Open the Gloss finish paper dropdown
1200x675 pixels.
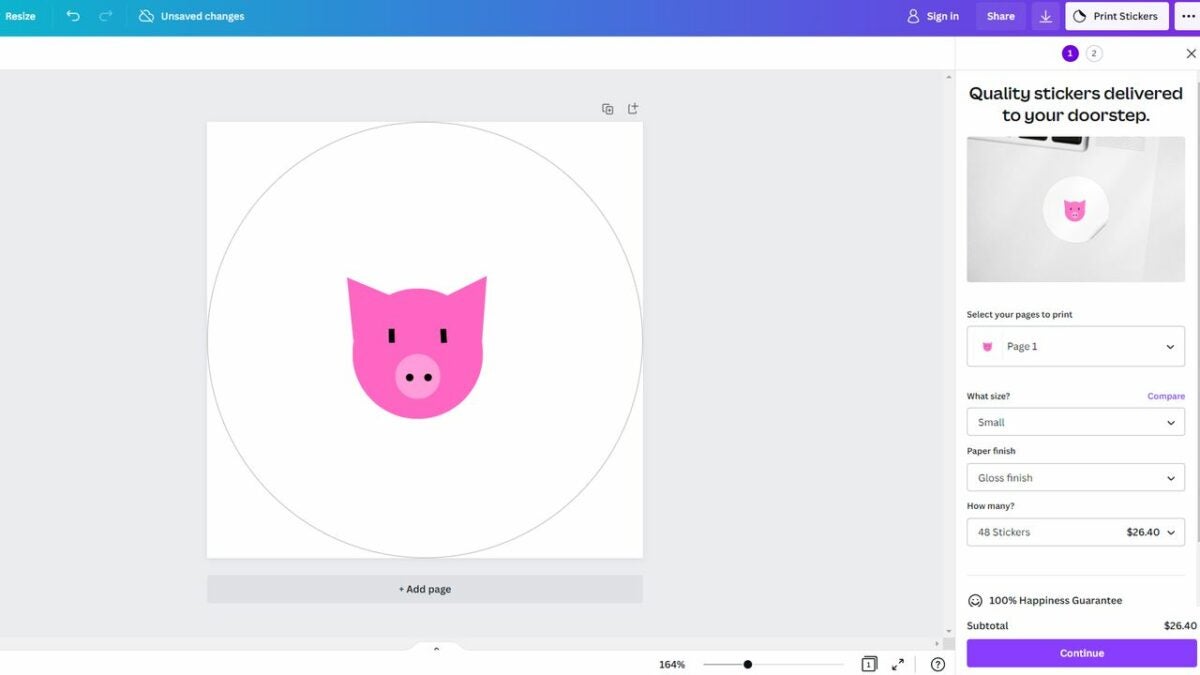tap(1075, 477)
